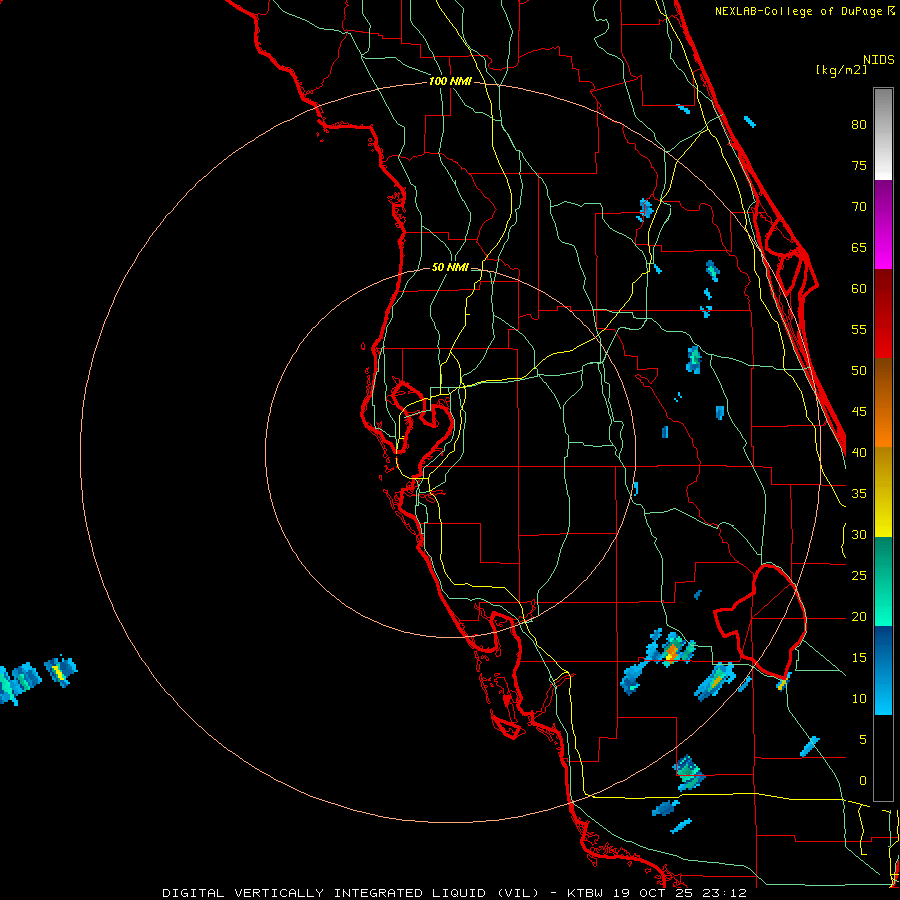Pick the red segment of the color bar
This screenshot has width=900, height=900.
coord(883,314)
